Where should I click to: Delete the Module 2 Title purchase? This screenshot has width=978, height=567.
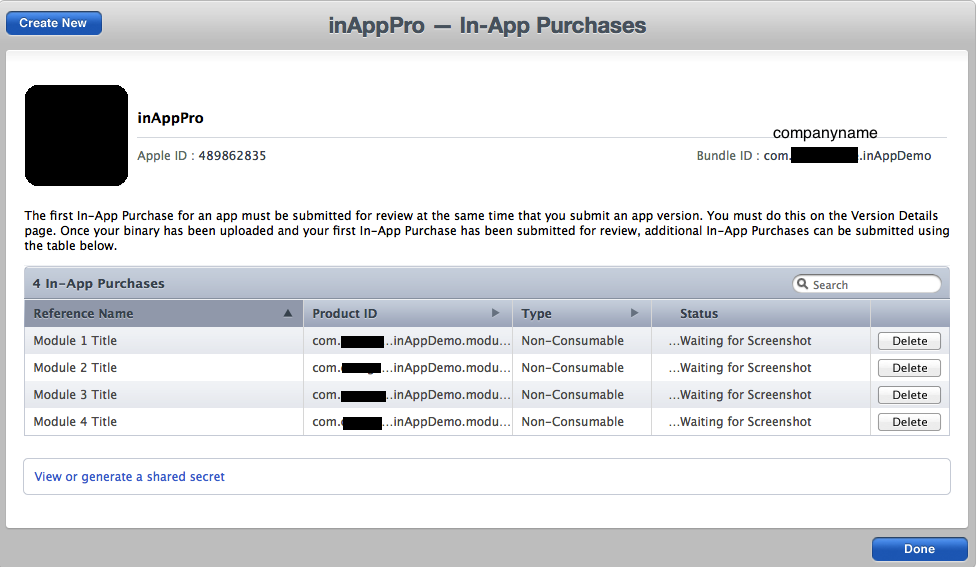coord(909,368)
